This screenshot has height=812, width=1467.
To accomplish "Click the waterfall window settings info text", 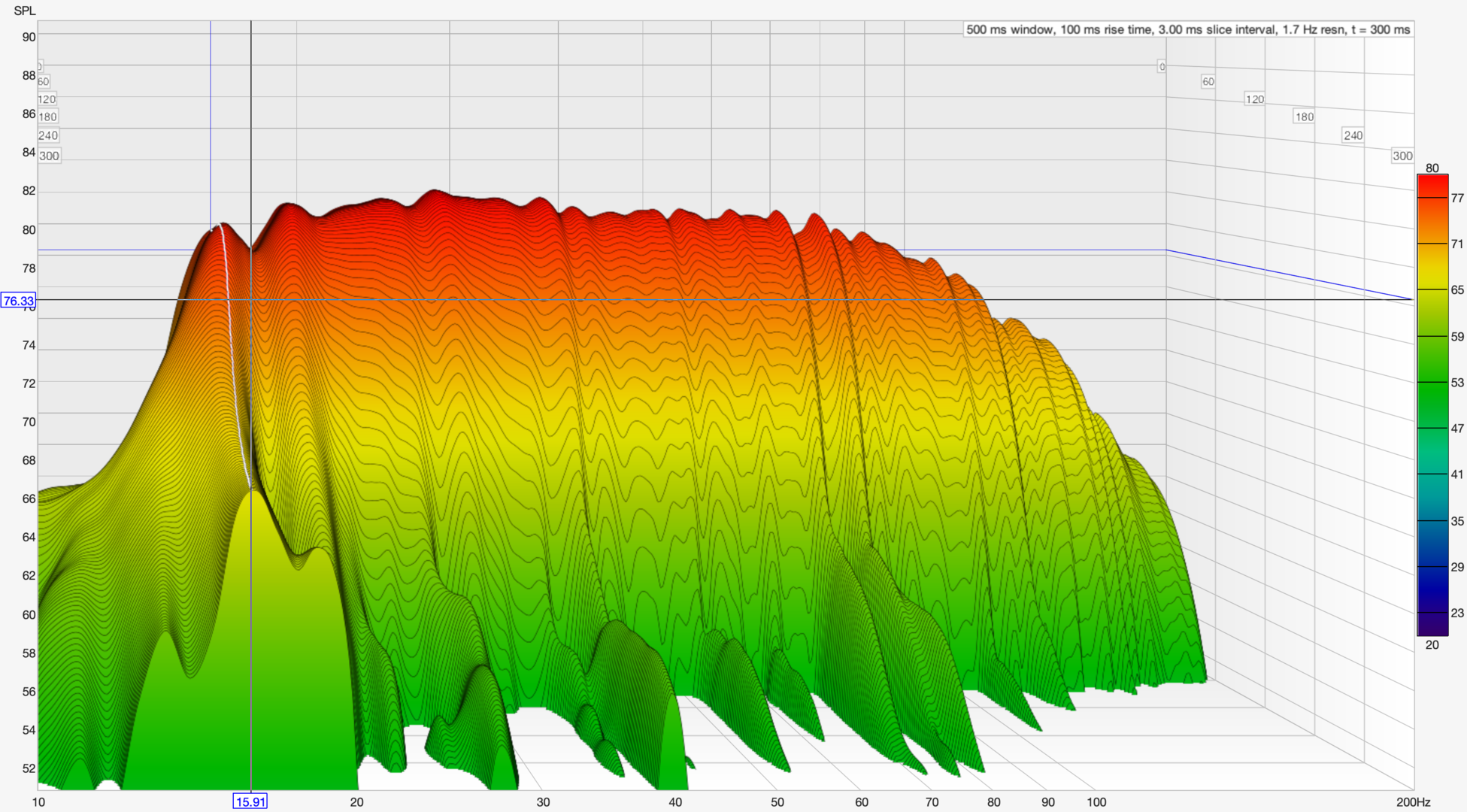I will pos(1187,29).
